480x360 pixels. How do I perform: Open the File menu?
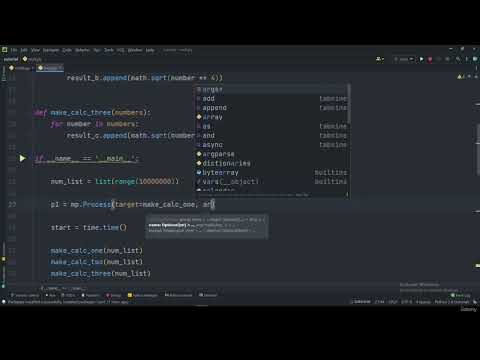click(14, 50)
